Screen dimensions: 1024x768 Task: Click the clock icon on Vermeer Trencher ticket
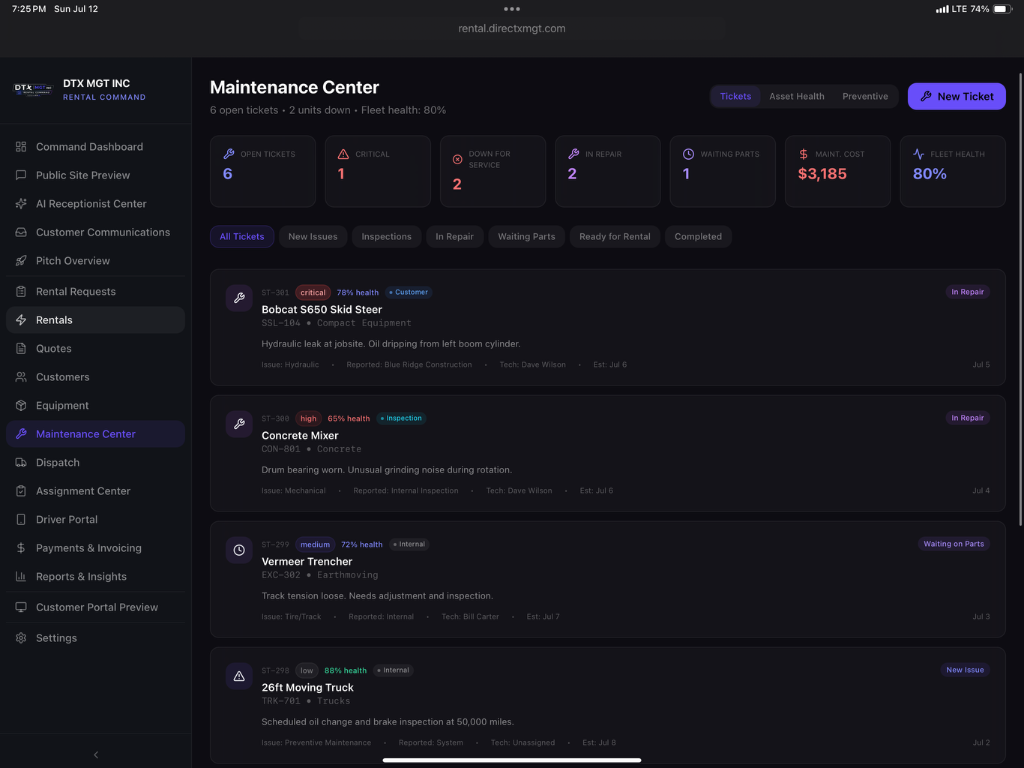(239, 550)
